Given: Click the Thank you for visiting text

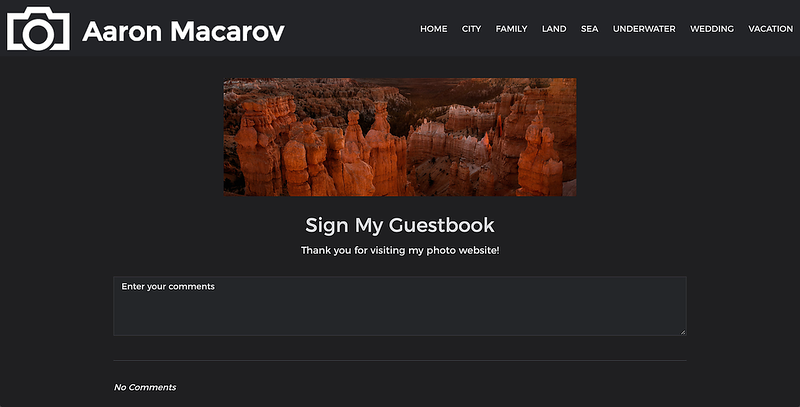Looking at the screenshot, I should [x=400, y=250].
